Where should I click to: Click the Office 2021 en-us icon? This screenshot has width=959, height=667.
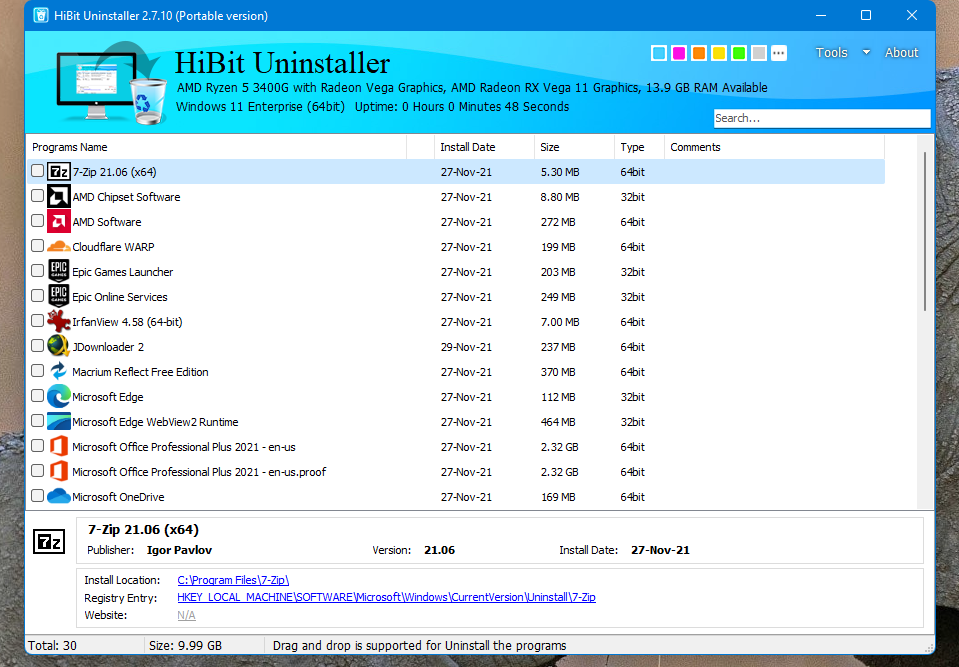[59, 446]
